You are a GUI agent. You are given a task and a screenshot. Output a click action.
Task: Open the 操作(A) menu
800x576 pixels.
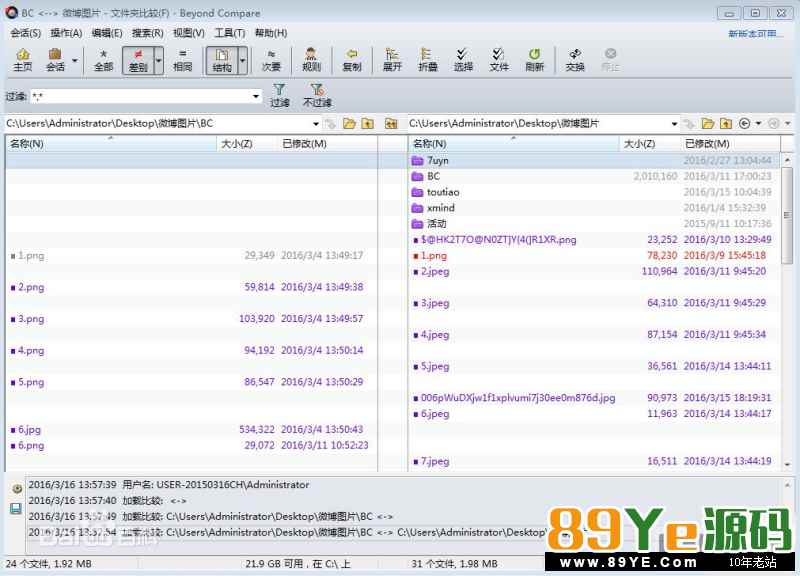pyautogui.click(x=66, y=33)
